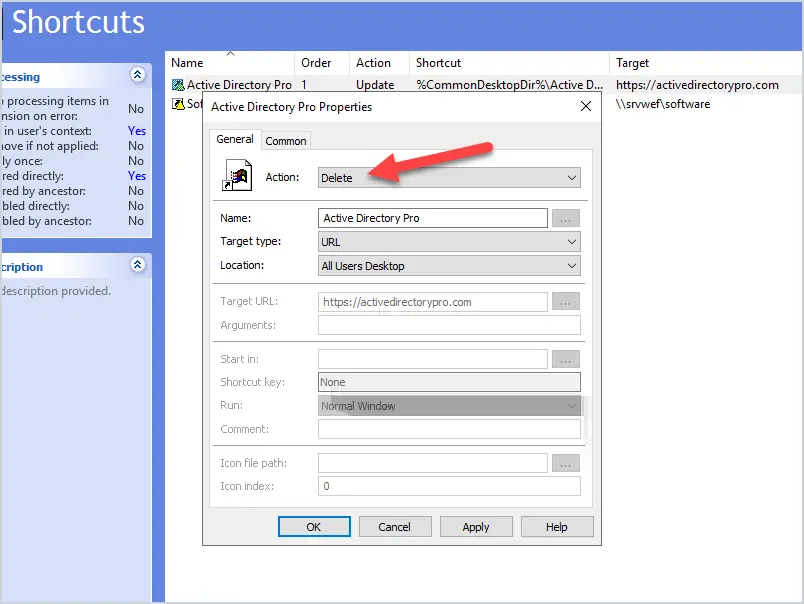Click the Name input field
Image resolution: width=804 pixels, height=604 pixels.
click(x=433, y=218)
